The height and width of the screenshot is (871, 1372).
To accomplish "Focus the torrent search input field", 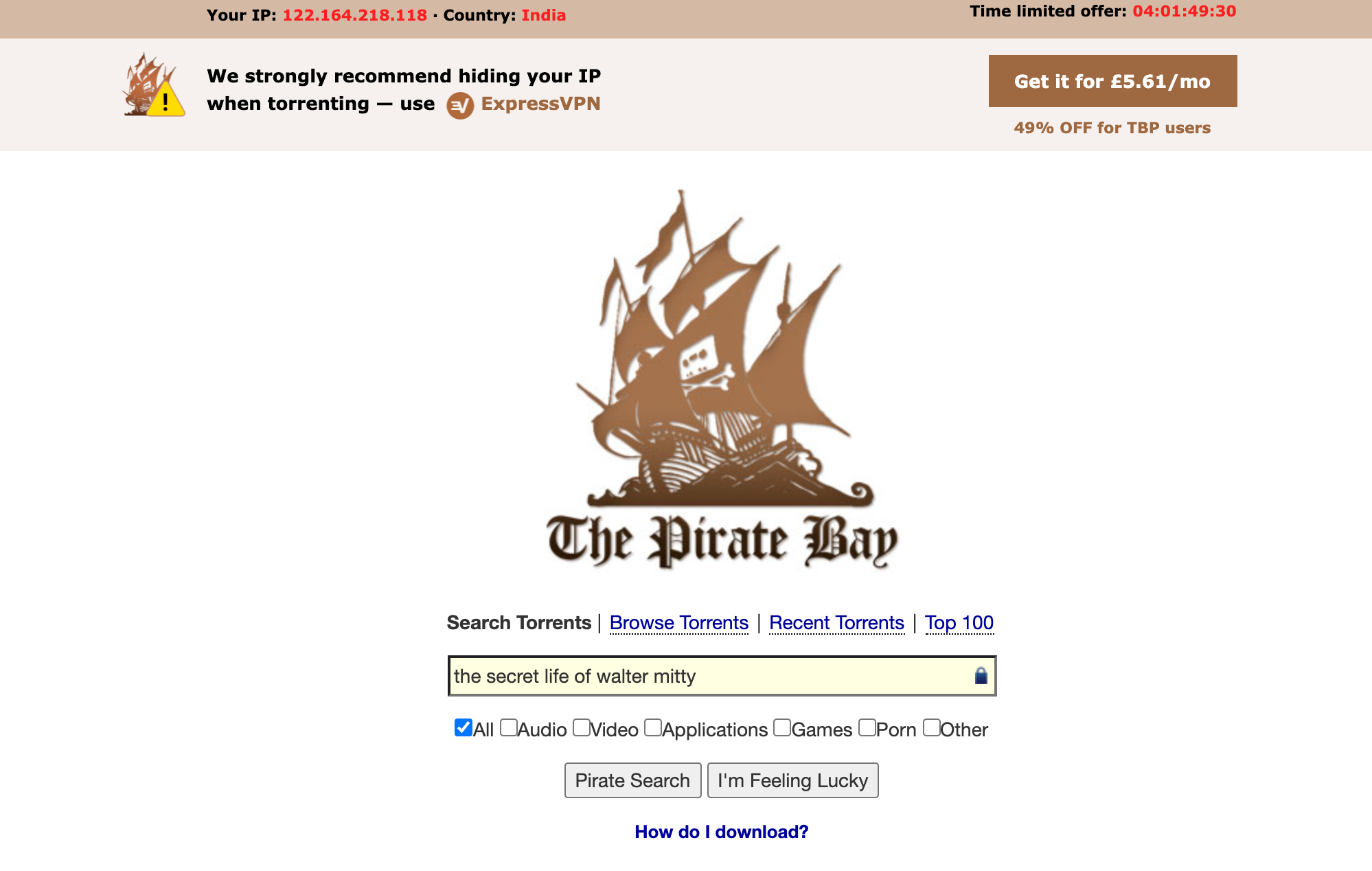I will (722, 676).
